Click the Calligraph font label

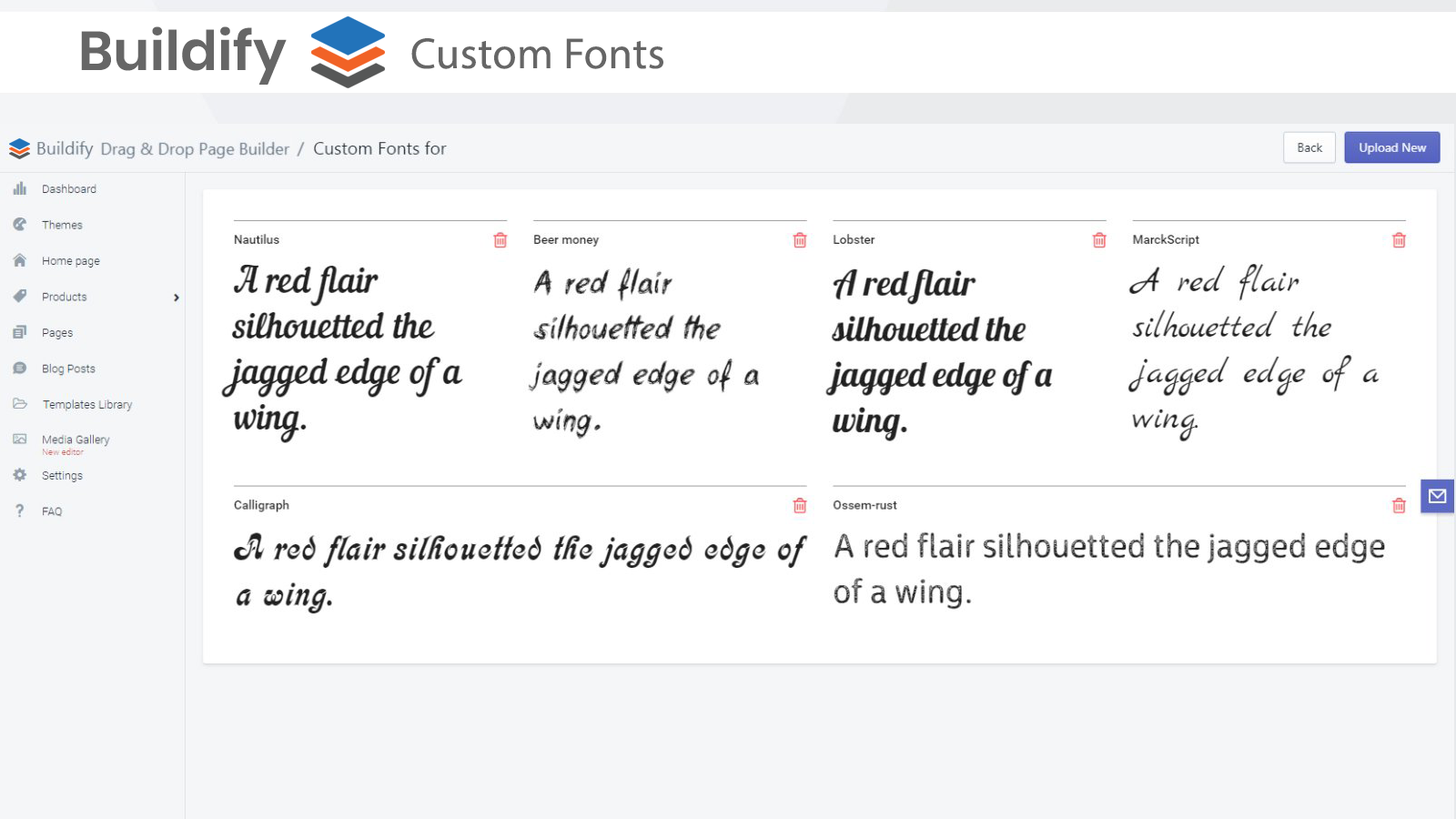[x=261, y=505]
